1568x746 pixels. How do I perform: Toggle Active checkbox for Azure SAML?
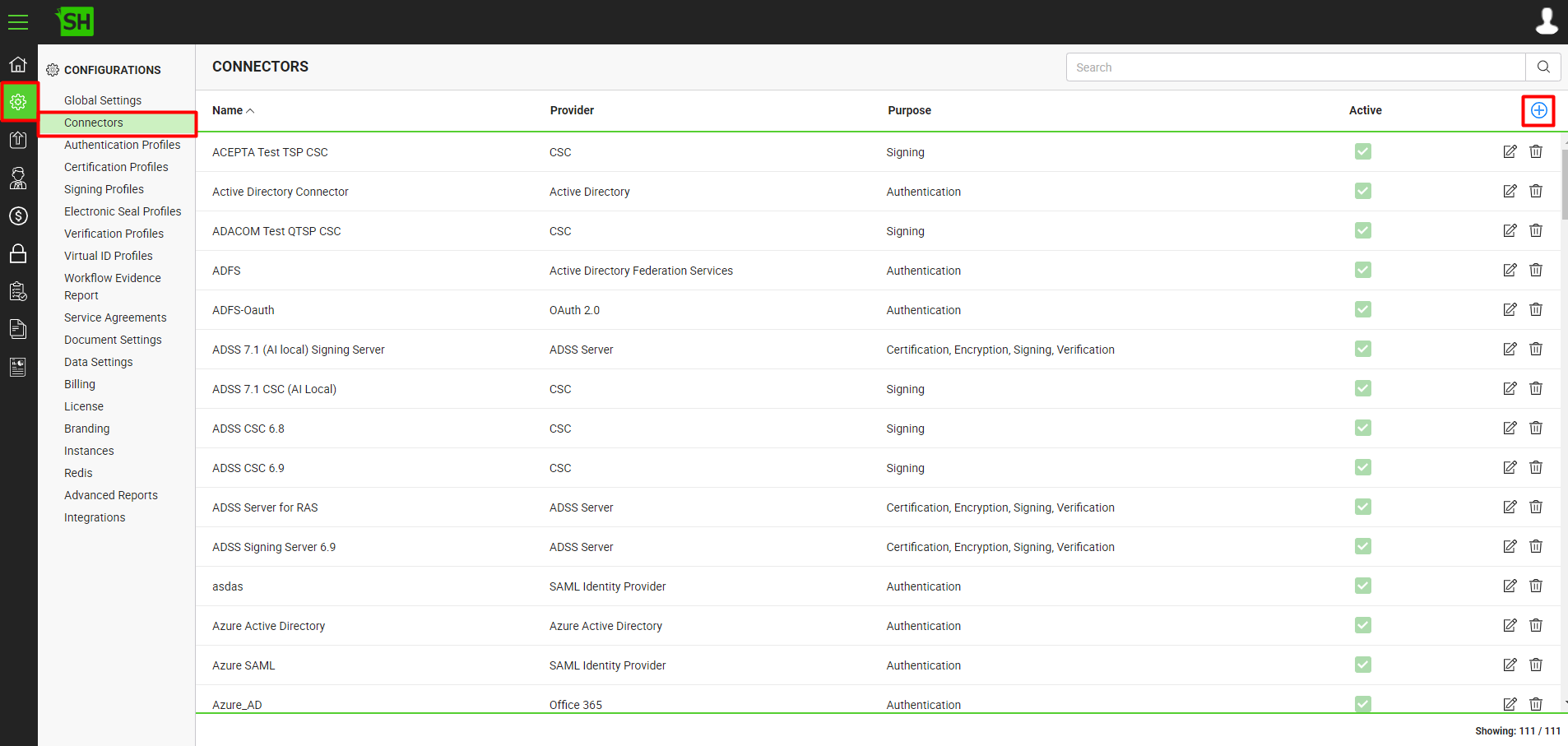1363,665
